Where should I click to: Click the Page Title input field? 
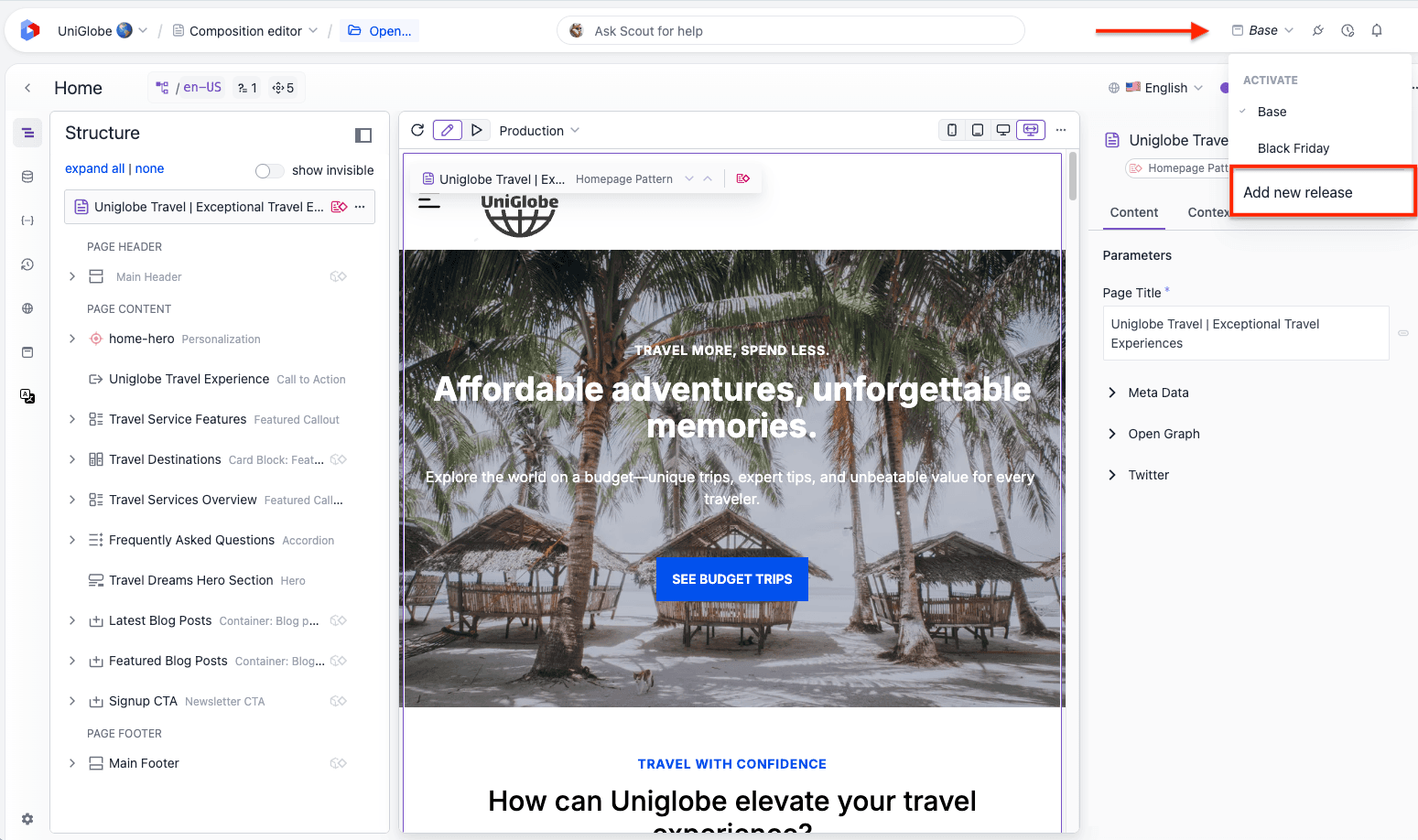[x=1245, y=333]
